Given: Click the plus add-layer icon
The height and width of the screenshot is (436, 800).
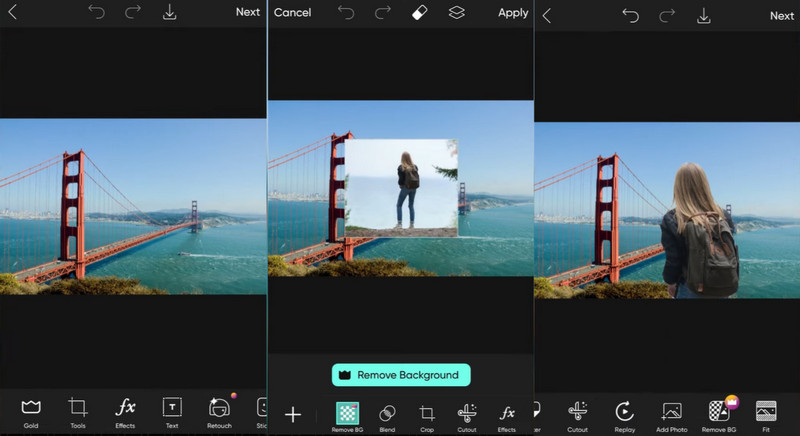Looking at the screenshot, I should click(x=293, y=414).
